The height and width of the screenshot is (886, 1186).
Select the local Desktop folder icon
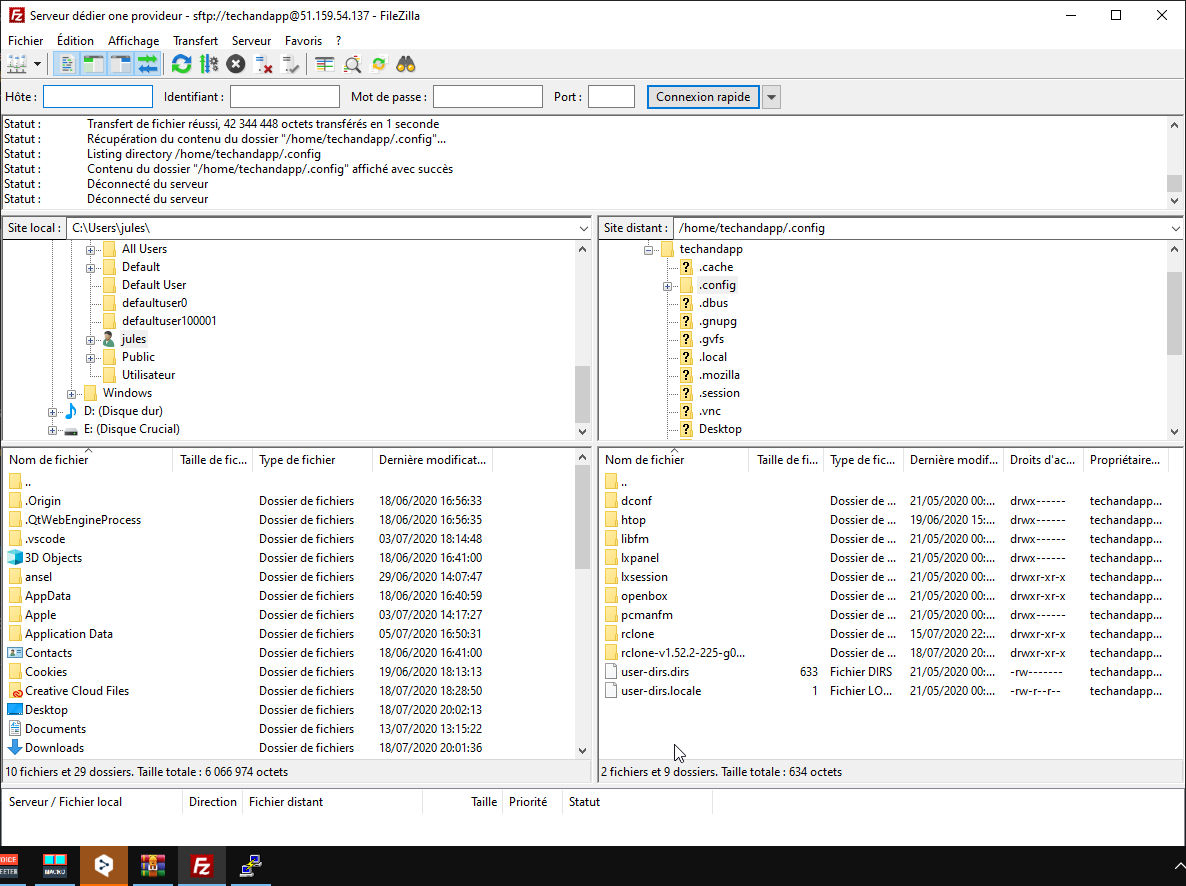(15, 710)
